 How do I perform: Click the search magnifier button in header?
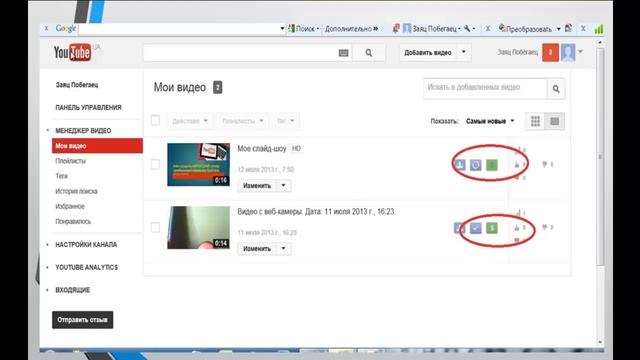coord(369,53)
